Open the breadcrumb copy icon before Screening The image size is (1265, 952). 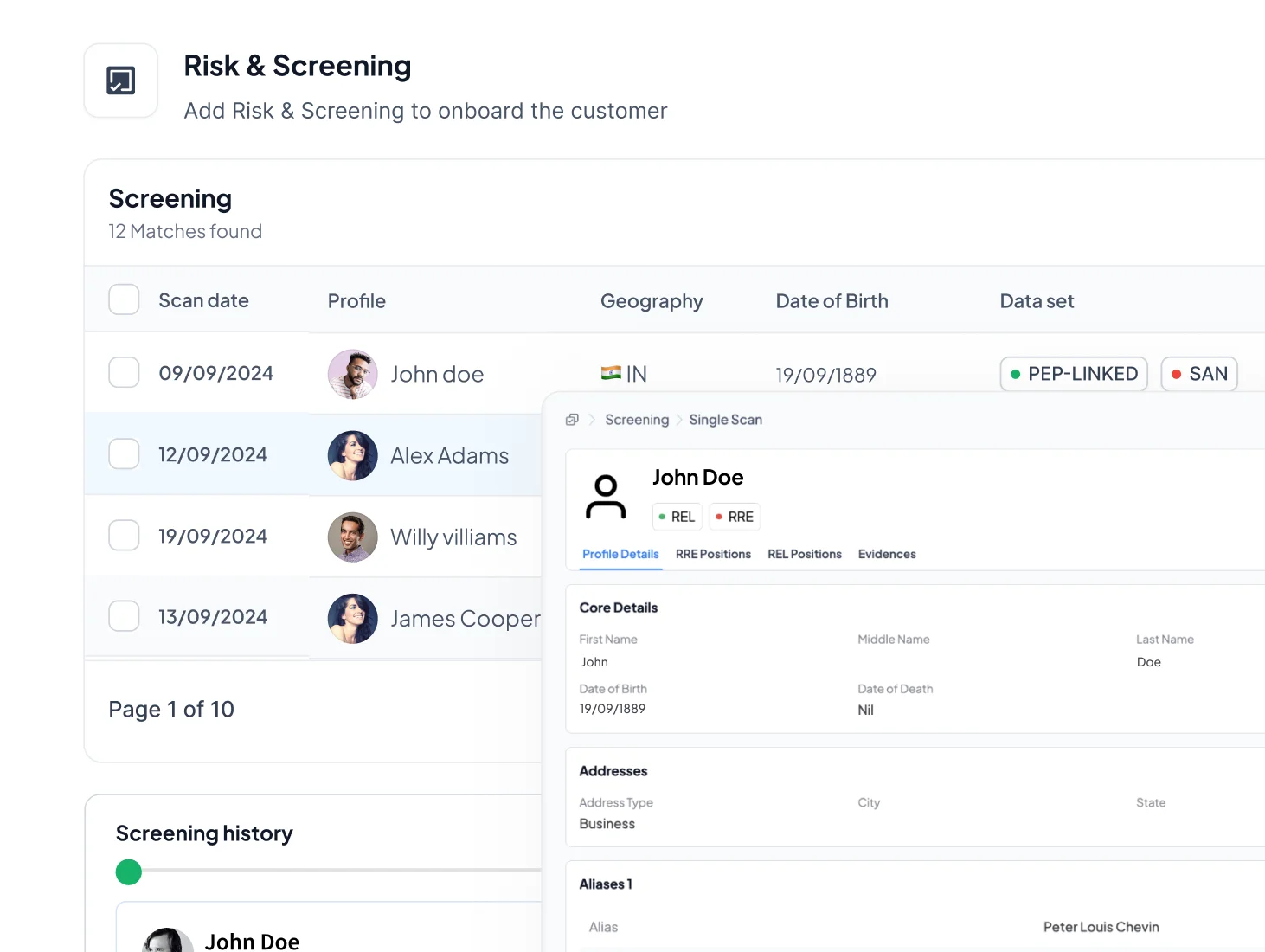571,419
